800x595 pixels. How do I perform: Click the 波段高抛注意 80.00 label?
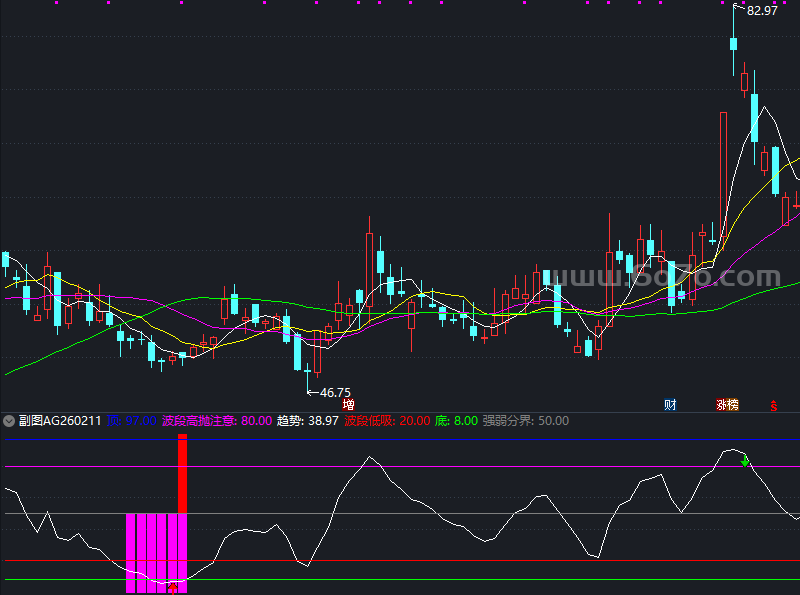[217, 421]
